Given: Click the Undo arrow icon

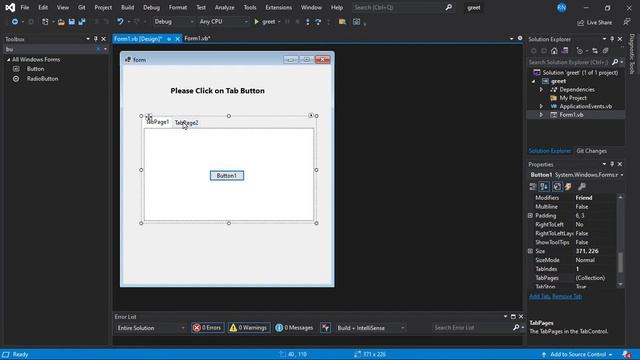Looking at the screenshot, I should [x=120, y=22].
